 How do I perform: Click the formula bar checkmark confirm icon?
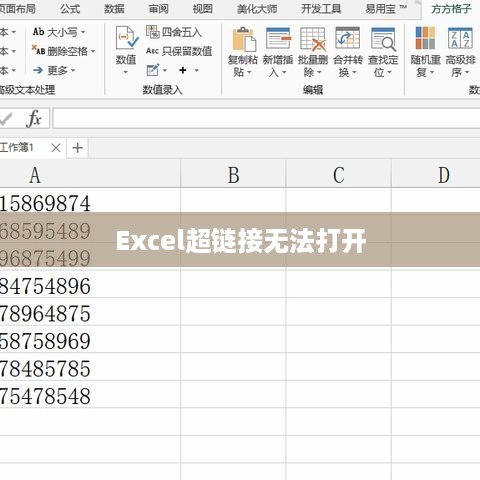5,119
